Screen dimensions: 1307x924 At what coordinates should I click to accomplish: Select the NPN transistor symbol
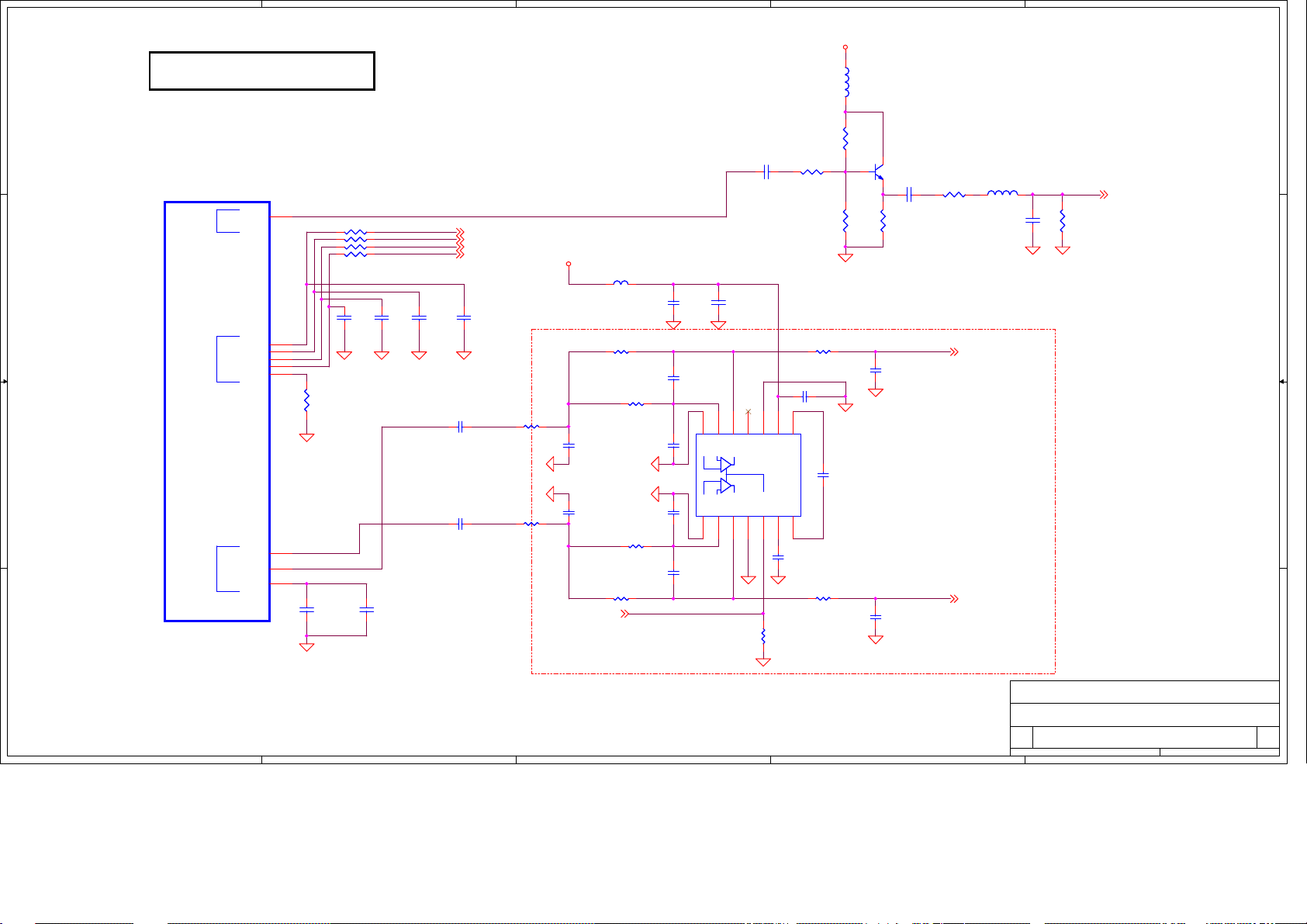coord(878,171)
